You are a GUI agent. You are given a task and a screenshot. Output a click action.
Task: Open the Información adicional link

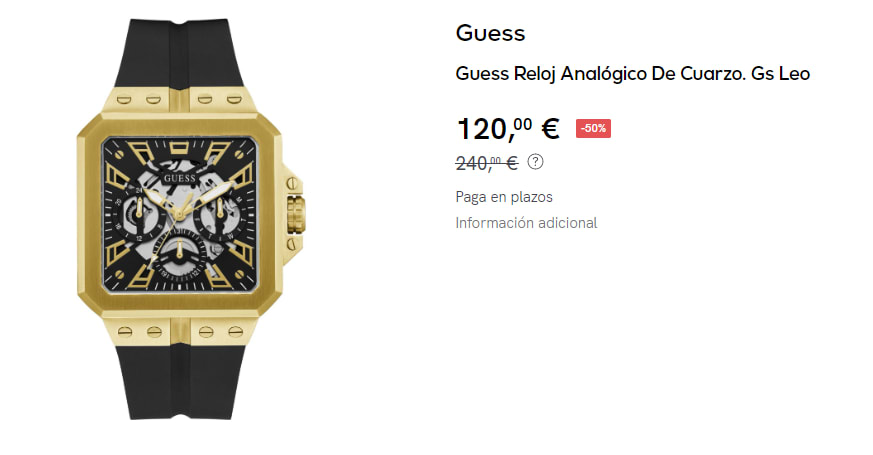click(x=526, y=223)
